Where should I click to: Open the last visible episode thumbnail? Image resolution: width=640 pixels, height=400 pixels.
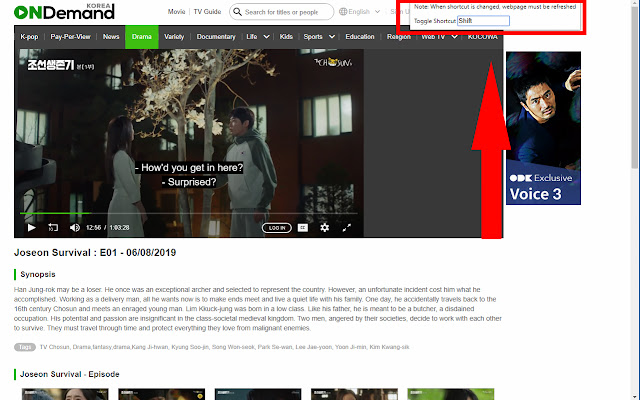pyautogui.click(x=451, y=394)
